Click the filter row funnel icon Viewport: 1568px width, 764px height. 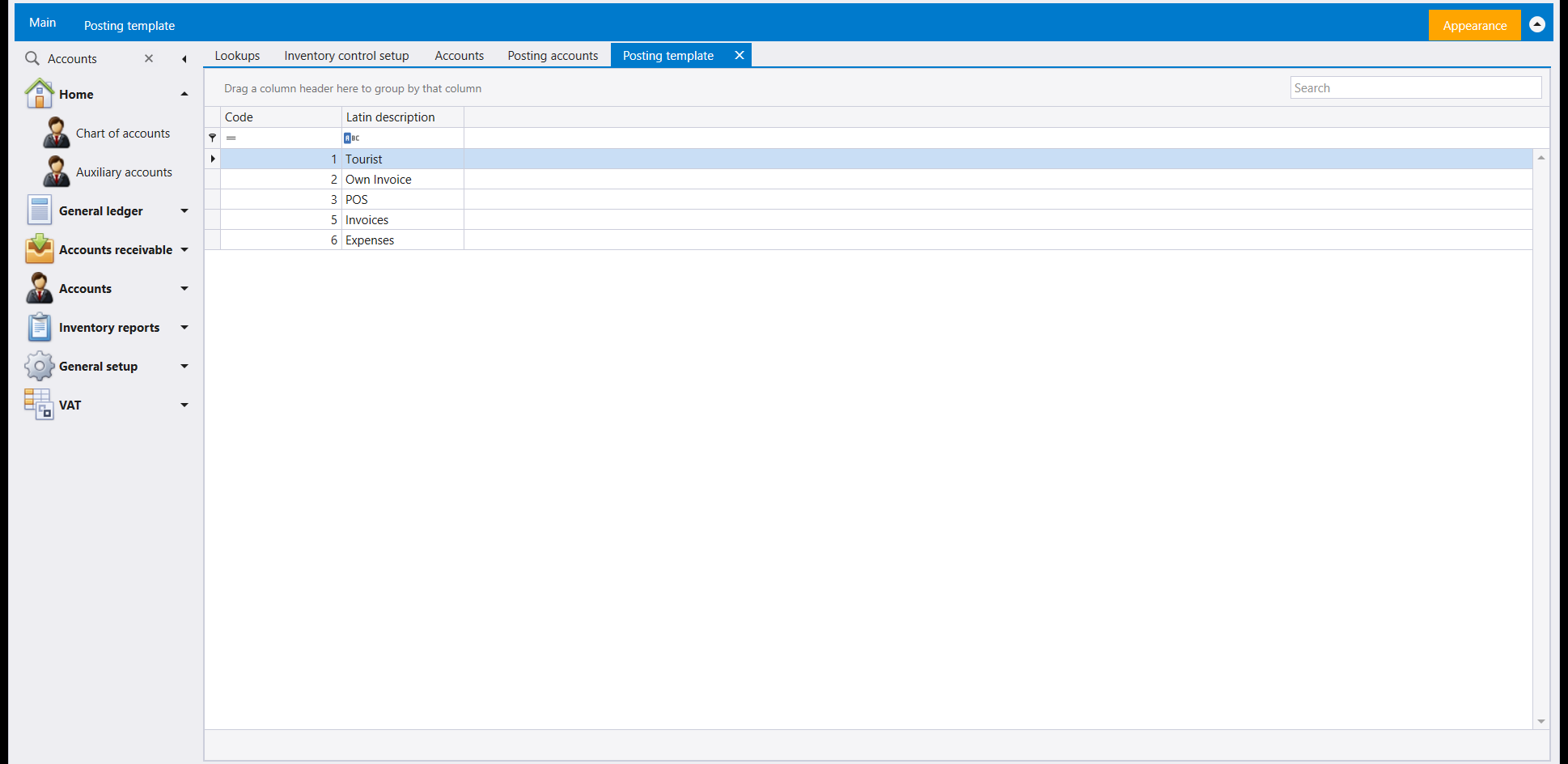tap(213, 138)
